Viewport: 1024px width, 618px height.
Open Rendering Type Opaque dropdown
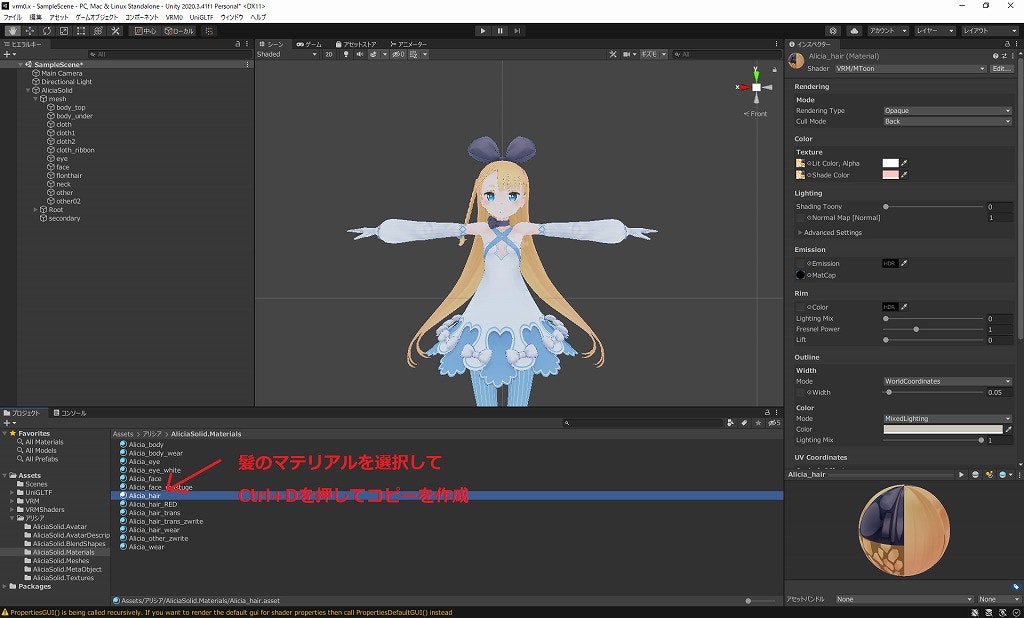tap(947, 110)
